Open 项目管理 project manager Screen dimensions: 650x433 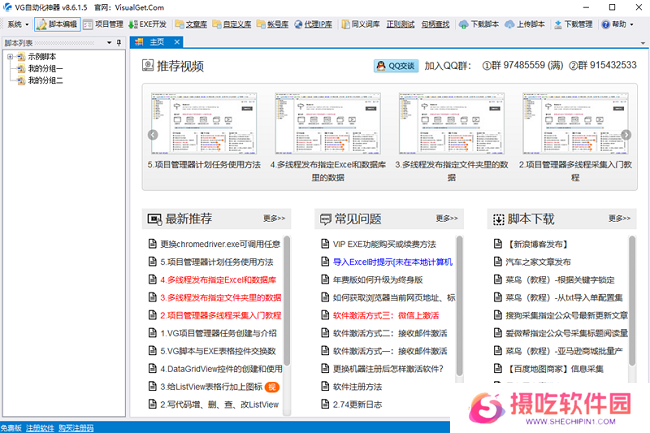[x=103, y=24]
